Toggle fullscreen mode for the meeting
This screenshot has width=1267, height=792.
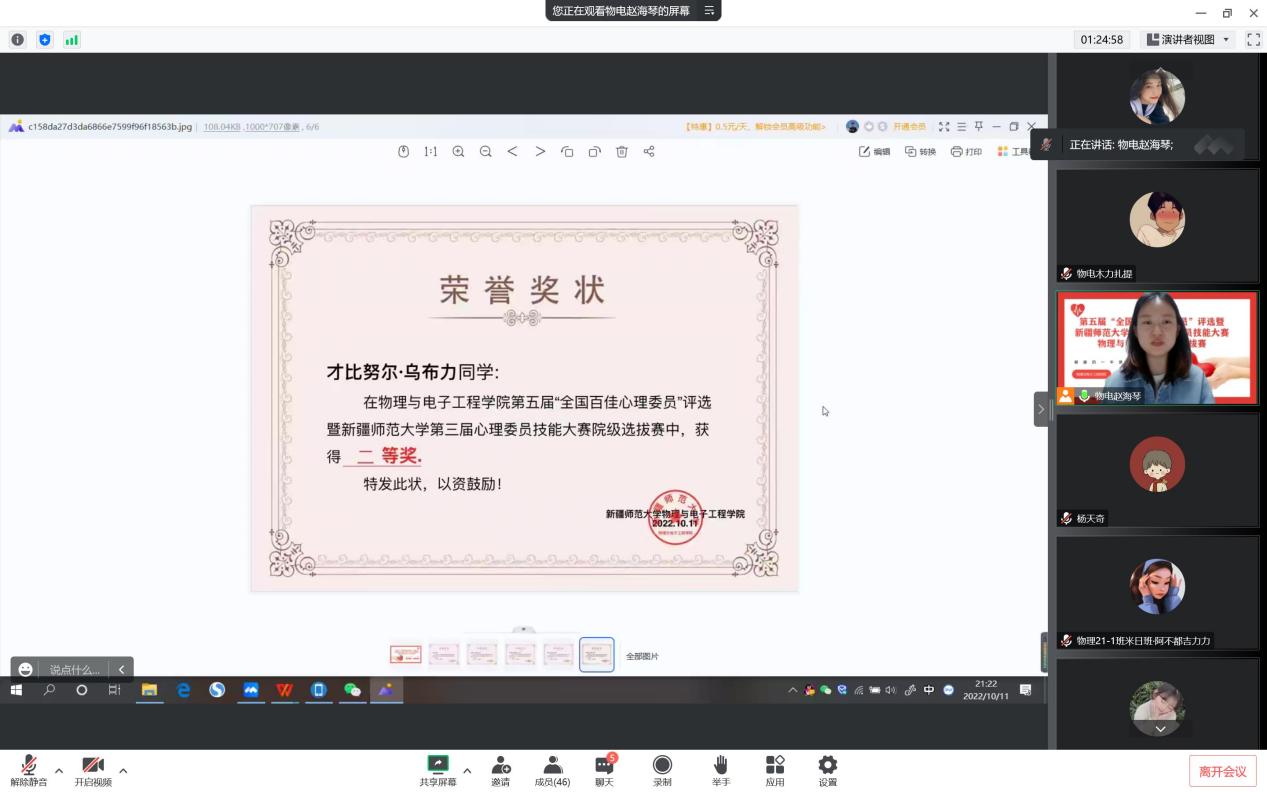click(x=1253, y=40)
